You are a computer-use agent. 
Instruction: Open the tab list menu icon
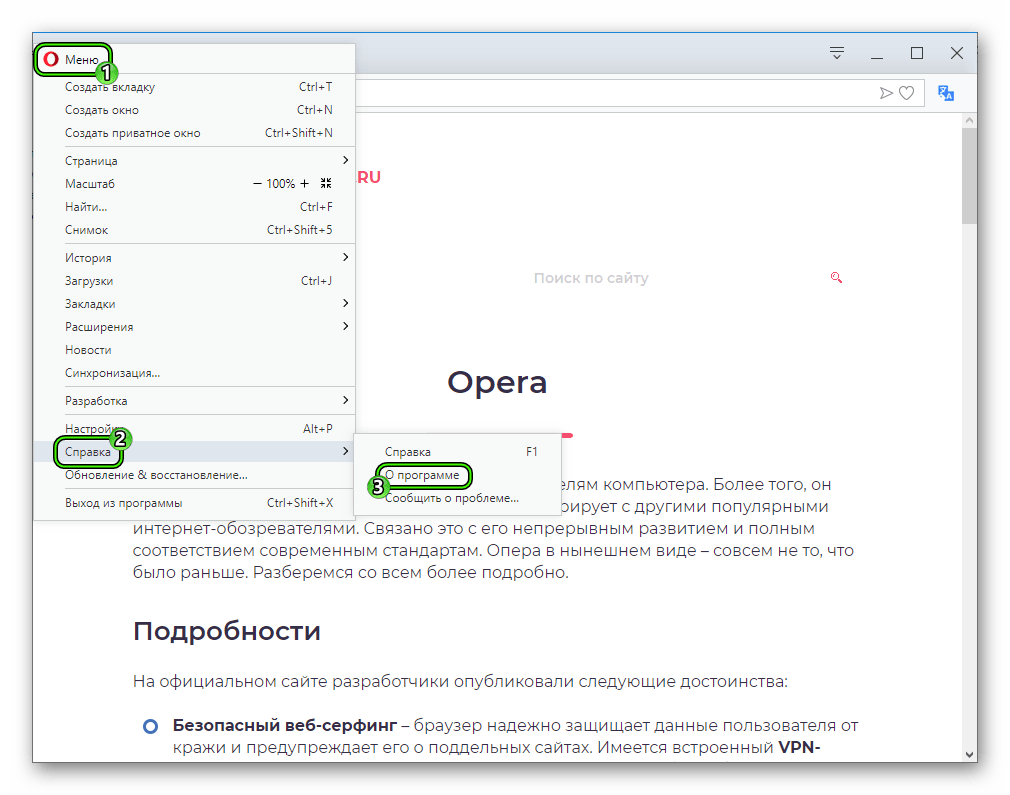[x=837, y=53]
